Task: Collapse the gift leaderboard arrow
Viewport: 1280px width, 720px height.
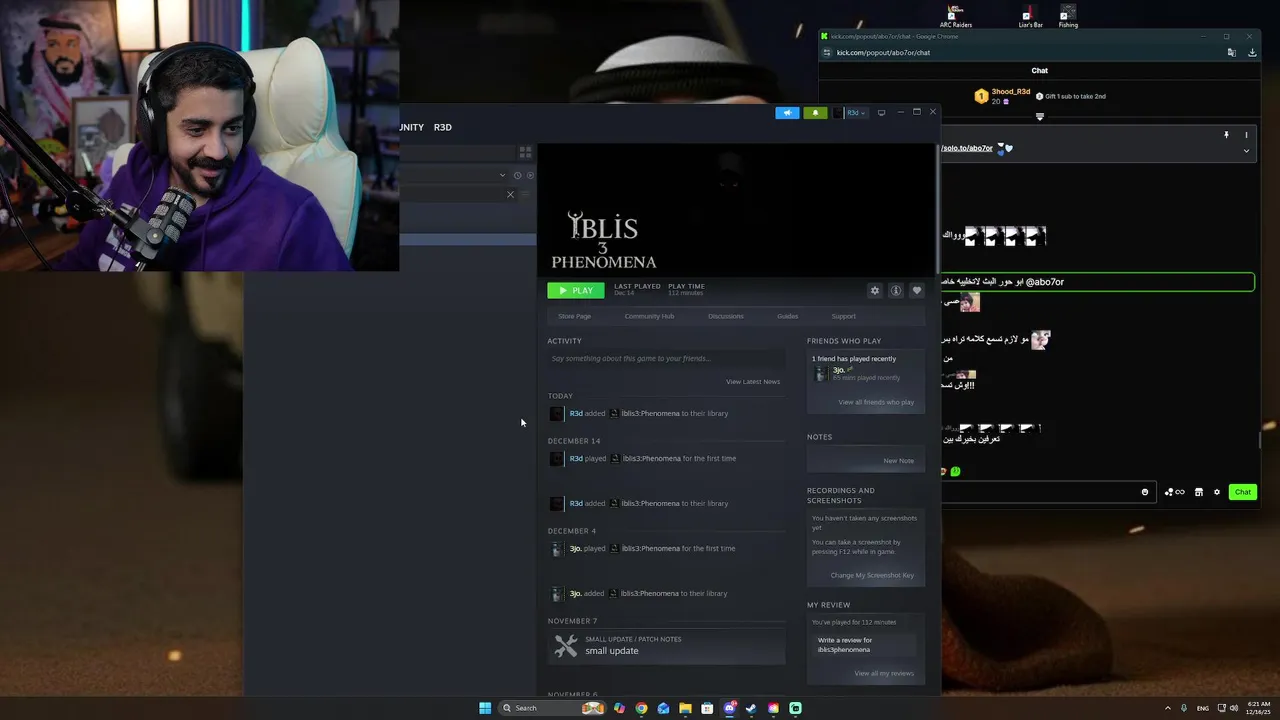Action: (x=1040, y=117)
